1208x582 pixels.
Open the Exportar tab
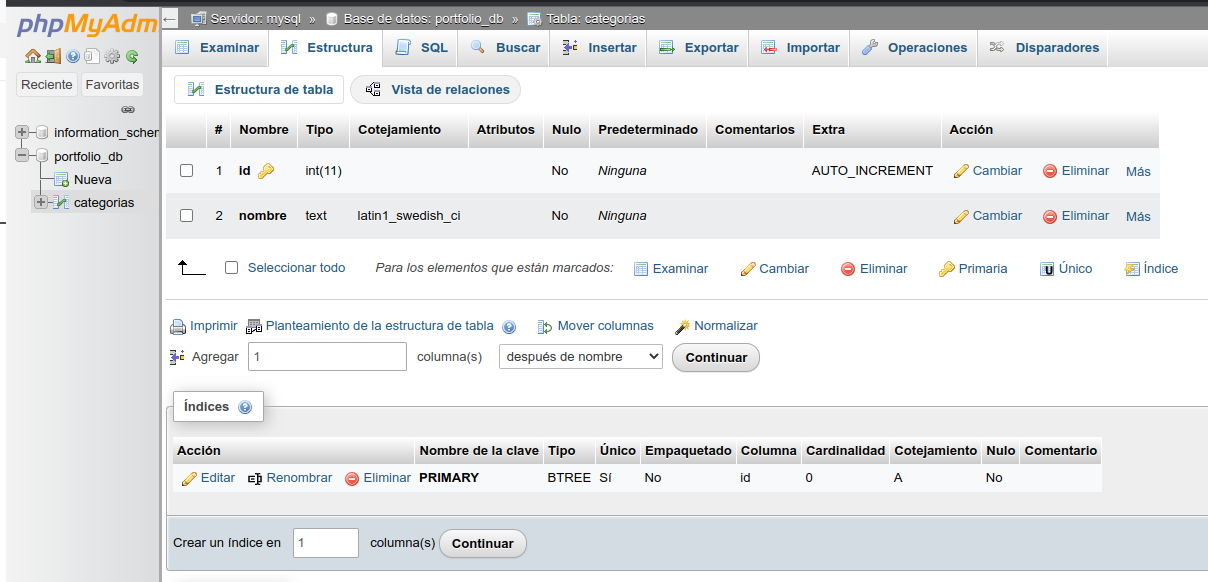pos(699,48)
